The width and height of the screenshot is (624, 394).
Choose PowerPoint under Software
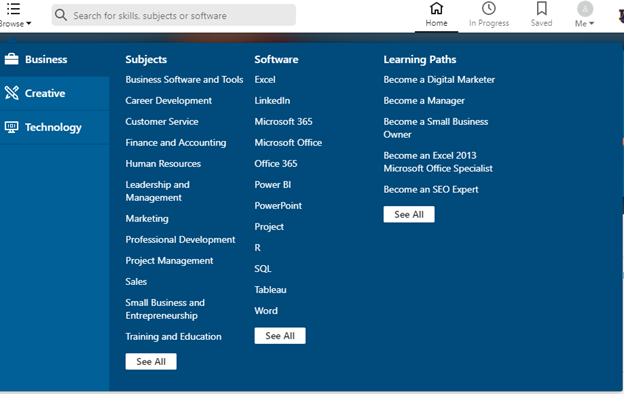[278, 206]
